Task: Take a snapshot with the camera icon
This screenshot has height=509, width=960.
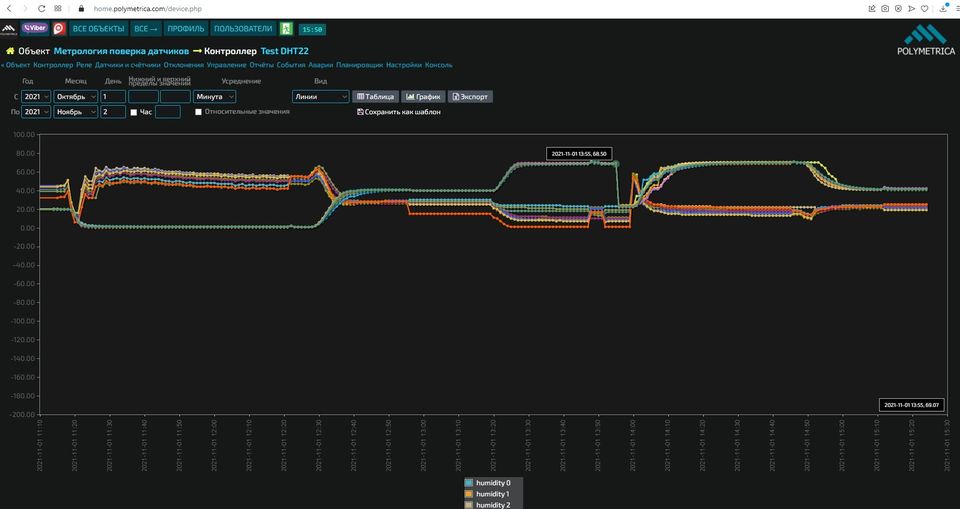Action: (x=885, y=9)
